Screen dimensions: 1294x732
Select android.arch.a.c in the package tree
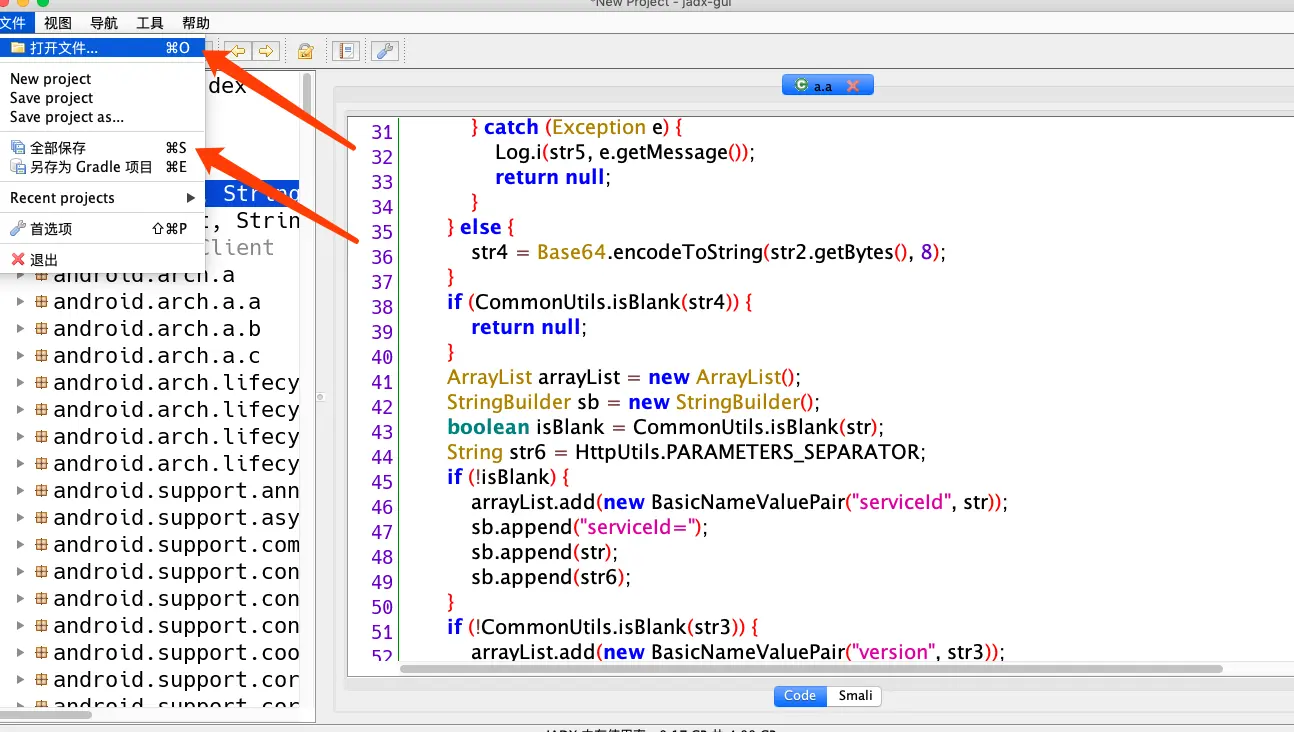[157, 356]
